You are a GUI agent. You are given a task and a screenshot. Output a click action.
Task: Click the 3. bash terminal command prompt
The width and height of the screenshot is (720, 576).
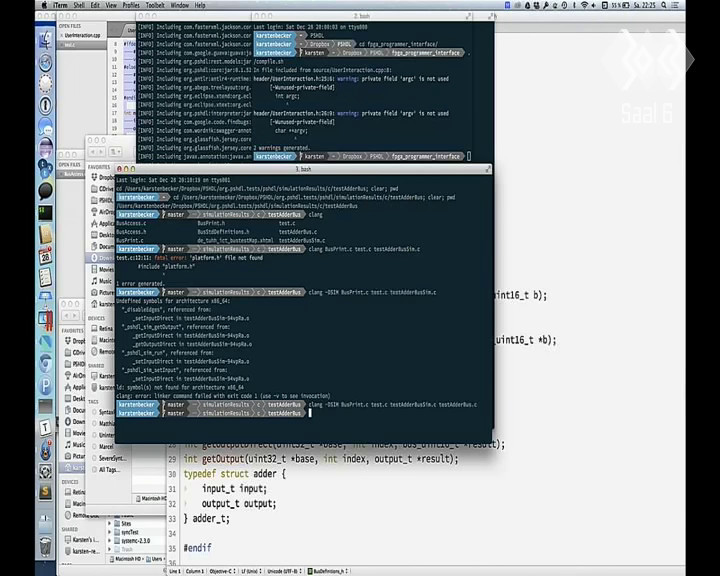click(310, 413)
